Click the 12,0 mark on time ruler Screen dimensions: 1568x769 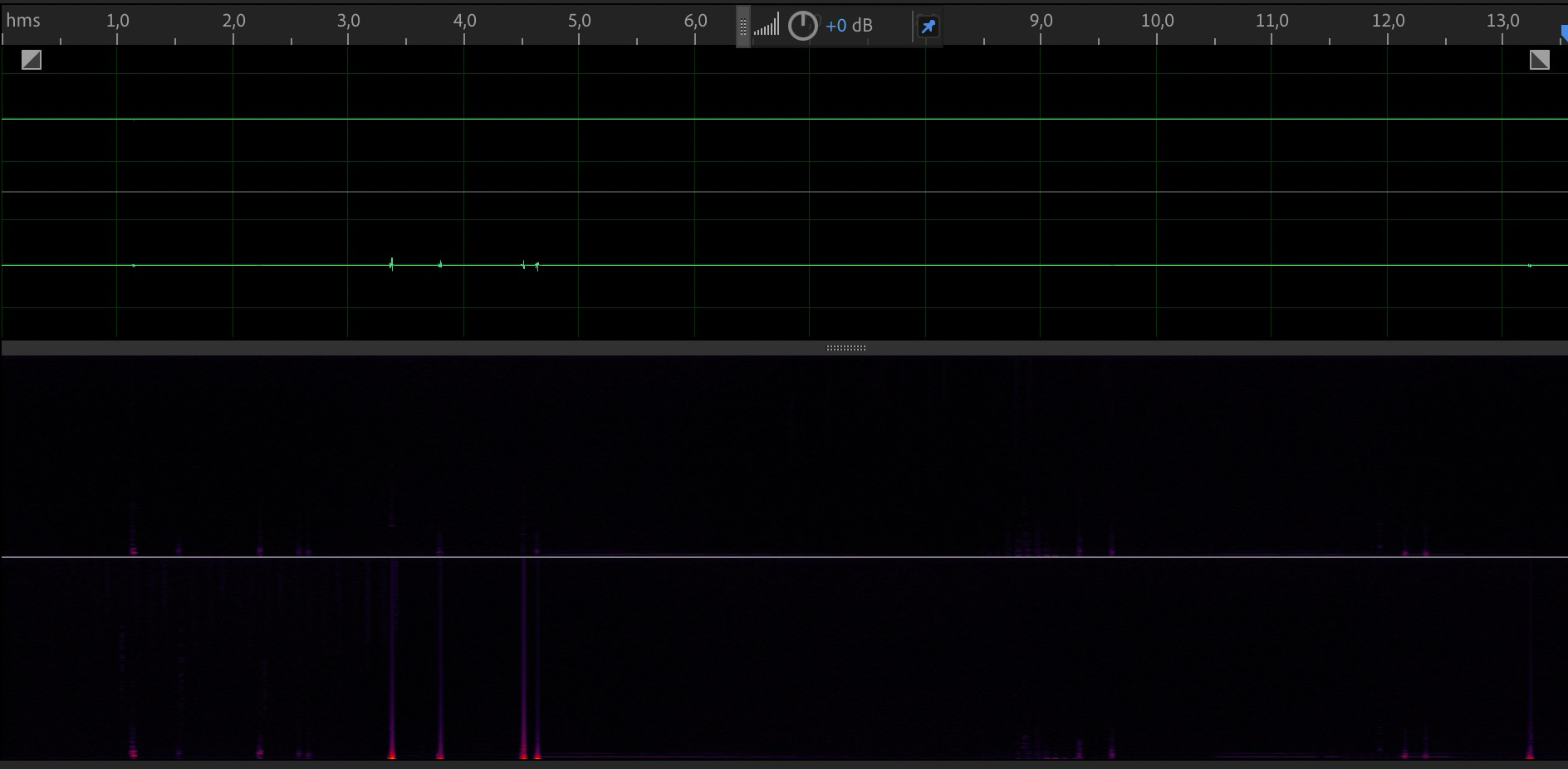coord(1387,22)
